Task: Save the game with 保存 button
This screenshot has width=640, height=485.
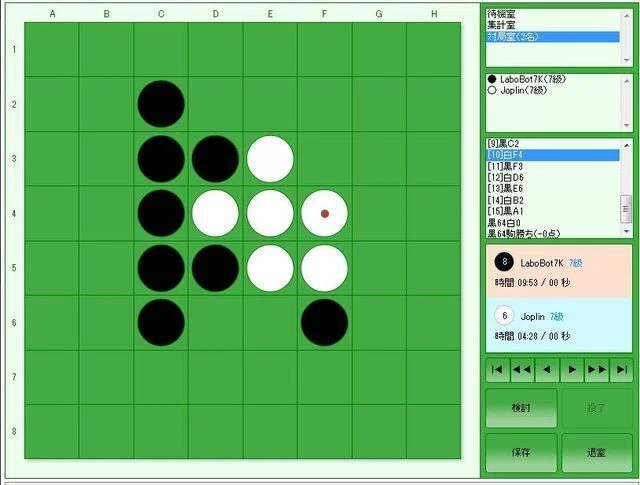Action: click(521, 452)
